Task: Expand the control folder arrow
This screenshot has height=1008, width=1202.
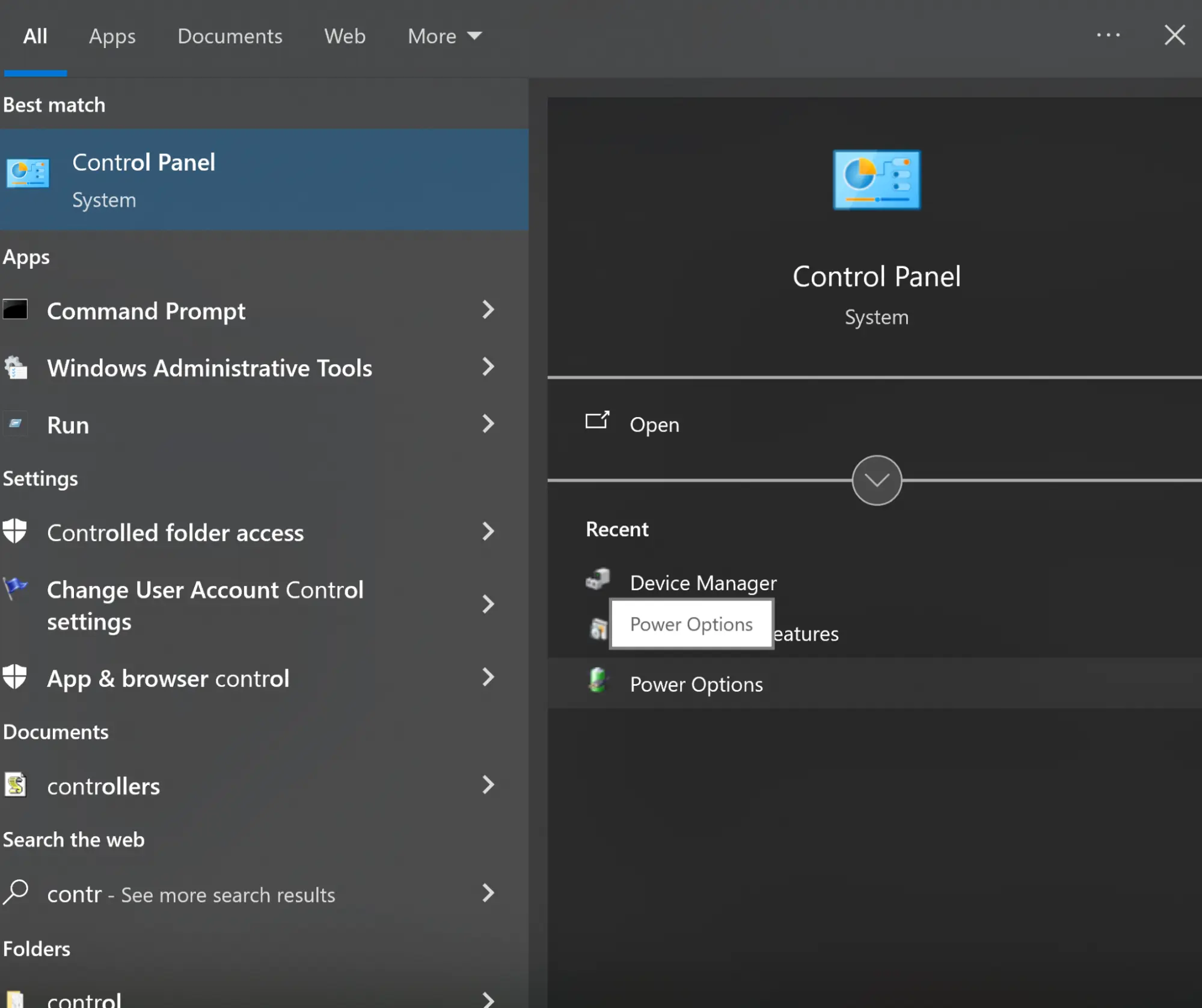Action: [488, 1000]
